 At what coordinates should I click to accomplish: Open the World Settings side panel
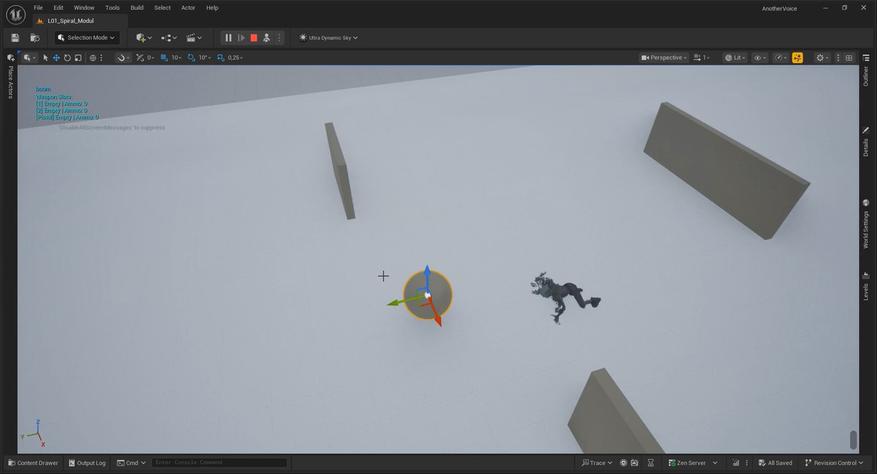coord(866,224)
